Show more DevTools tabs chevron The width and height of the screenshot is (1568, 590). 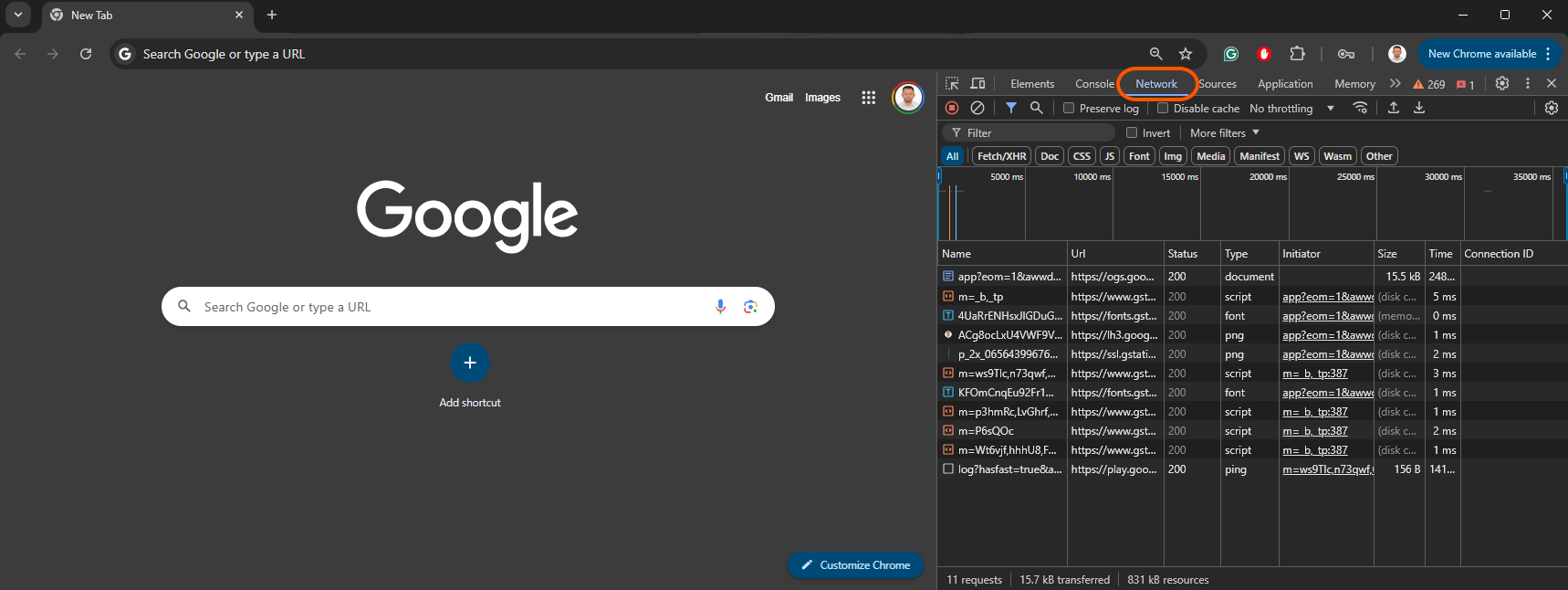pos(1395,83)
